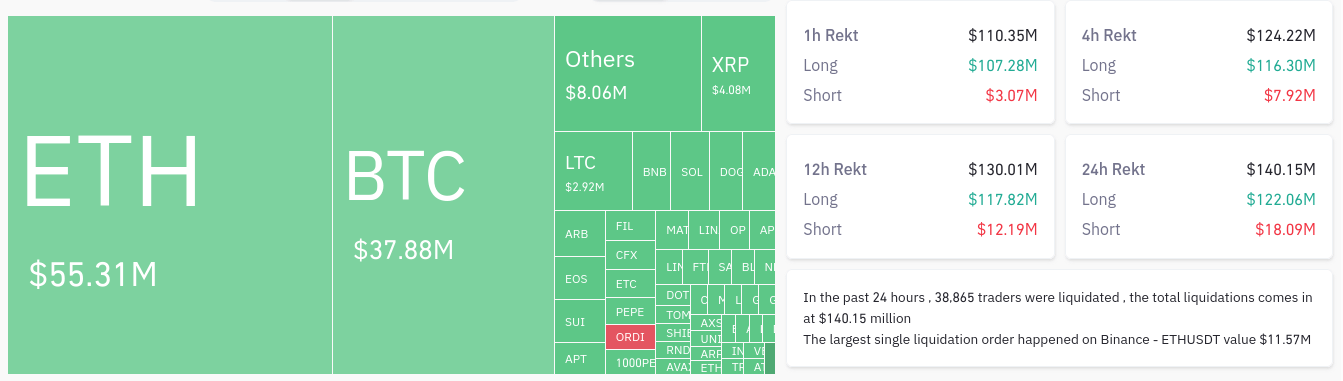Open the 1h Rekt card
1343x381 pixels.
pyautogui.click(x=920, y=64)
